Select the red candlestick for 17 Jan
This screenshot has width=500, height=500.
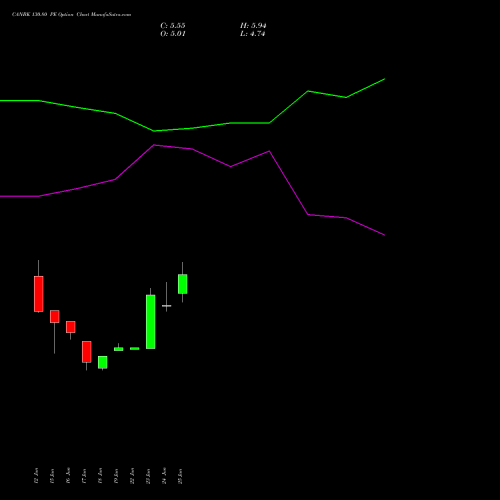(87, 352)
